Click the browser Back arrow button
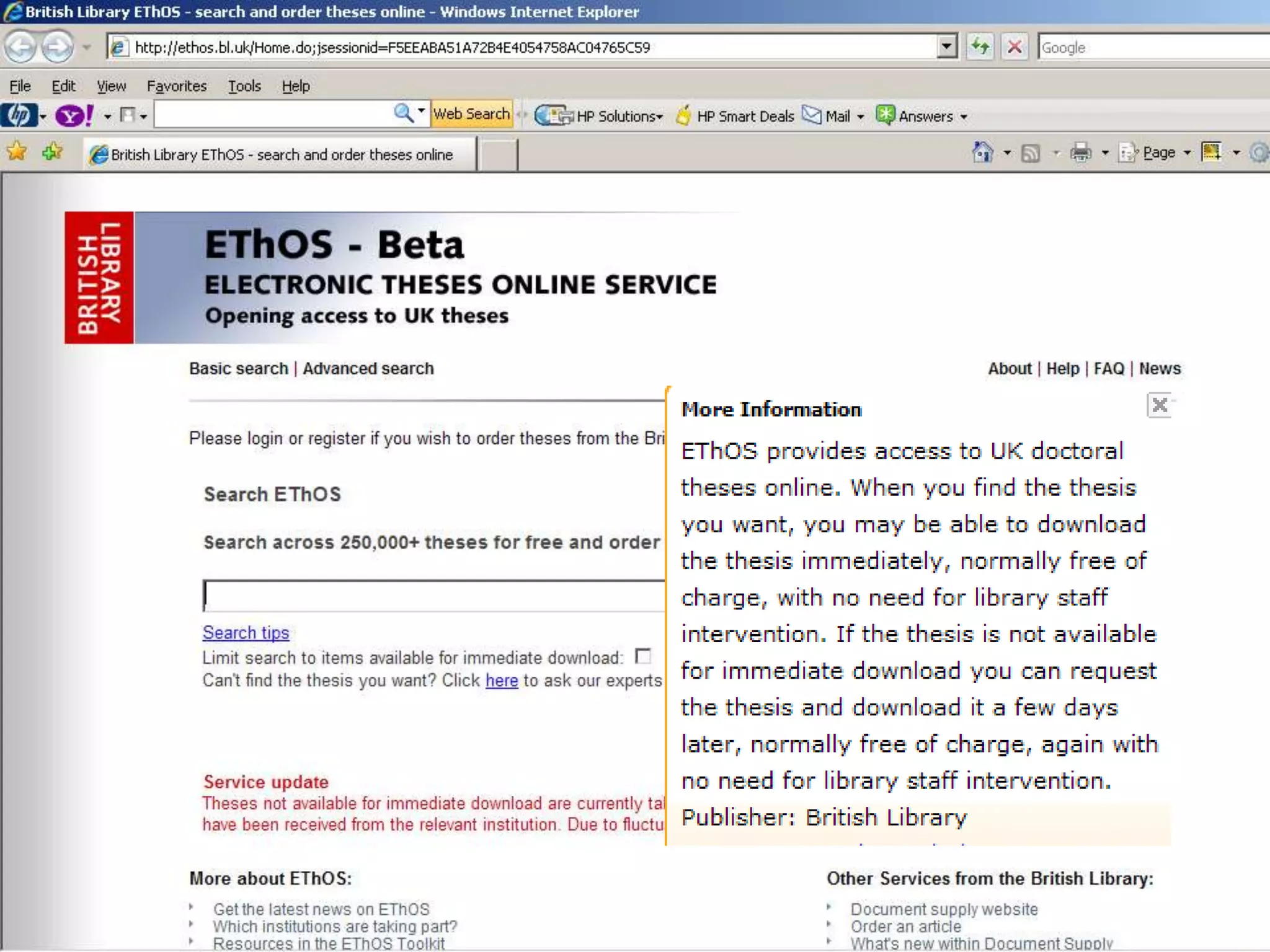The width and height of the screenshot is (1270, 952). [x=20, y=47]
